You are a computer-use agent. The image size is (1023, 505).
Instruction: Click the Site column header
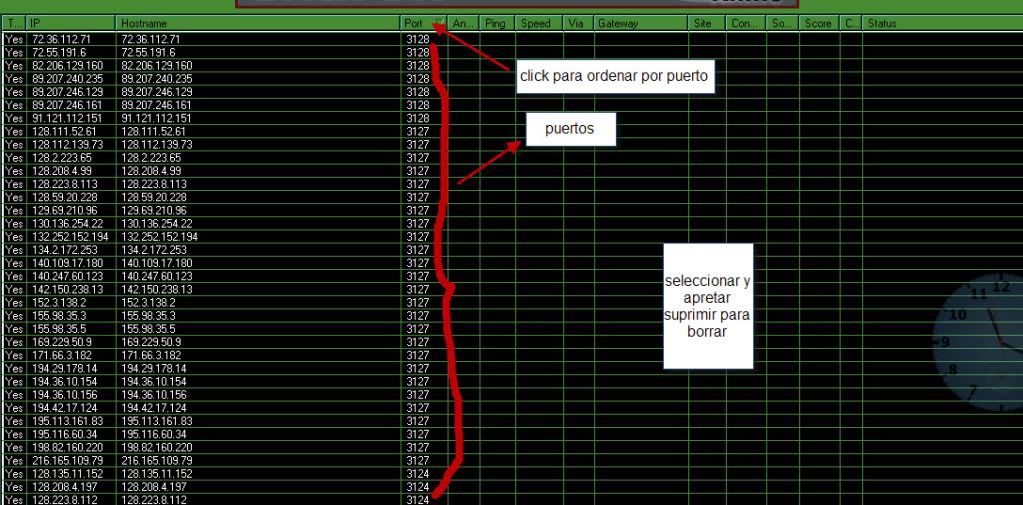707,23
